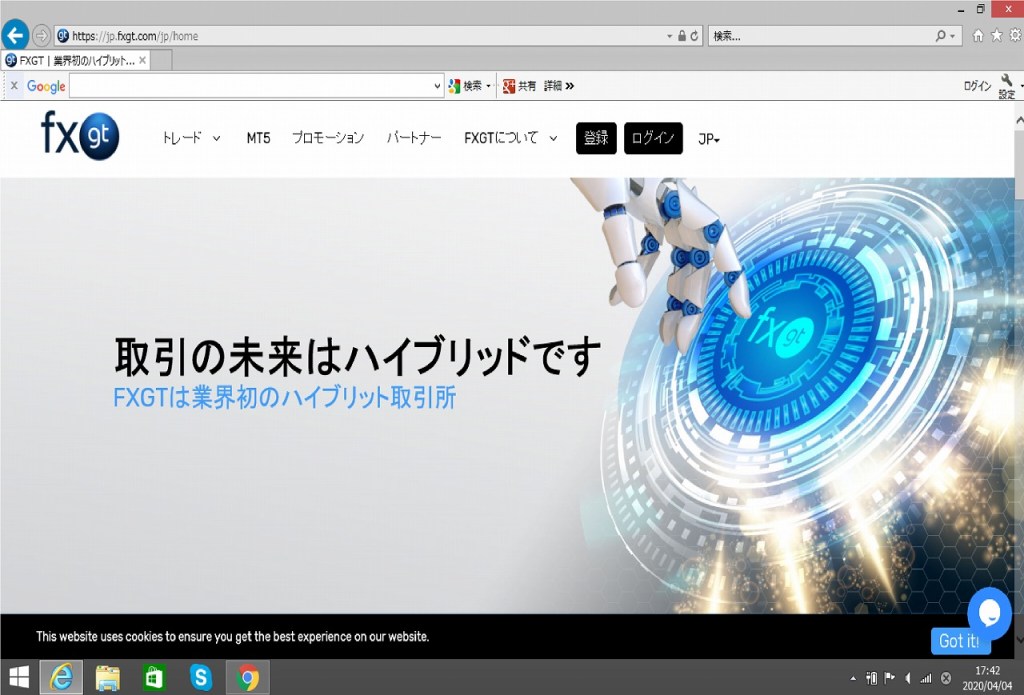This screenshot has width=1024, height=695.
Task: Click the FXGT logo
Action: 80,137
